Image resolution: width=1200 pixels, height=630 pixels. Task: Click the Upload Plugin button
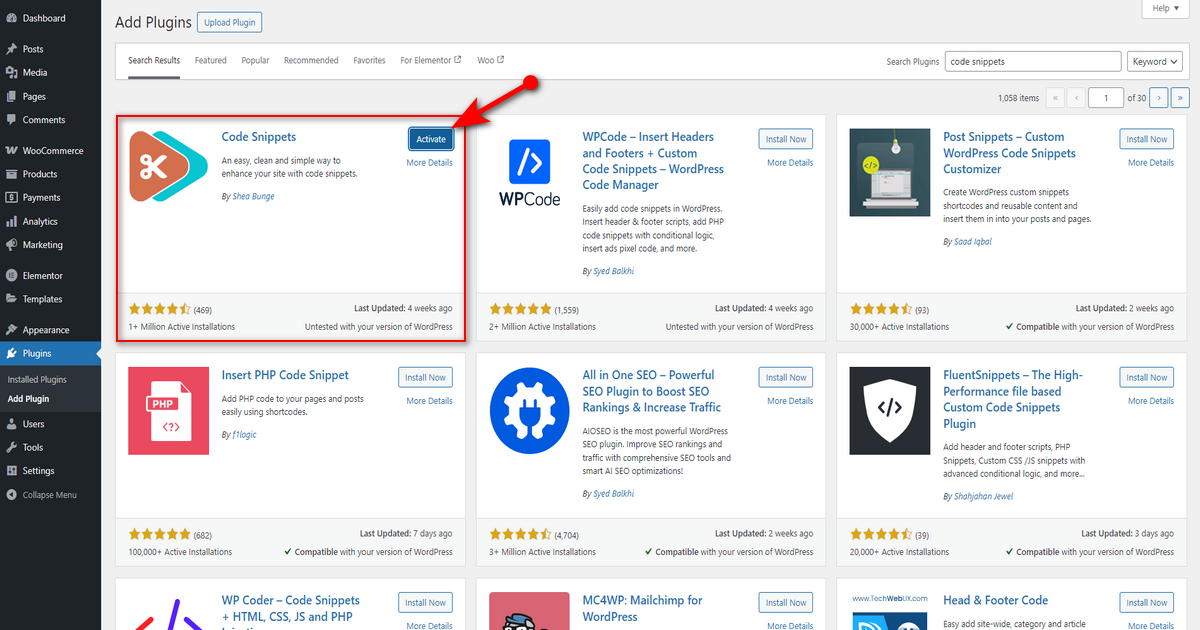click(x=230, y=22)
